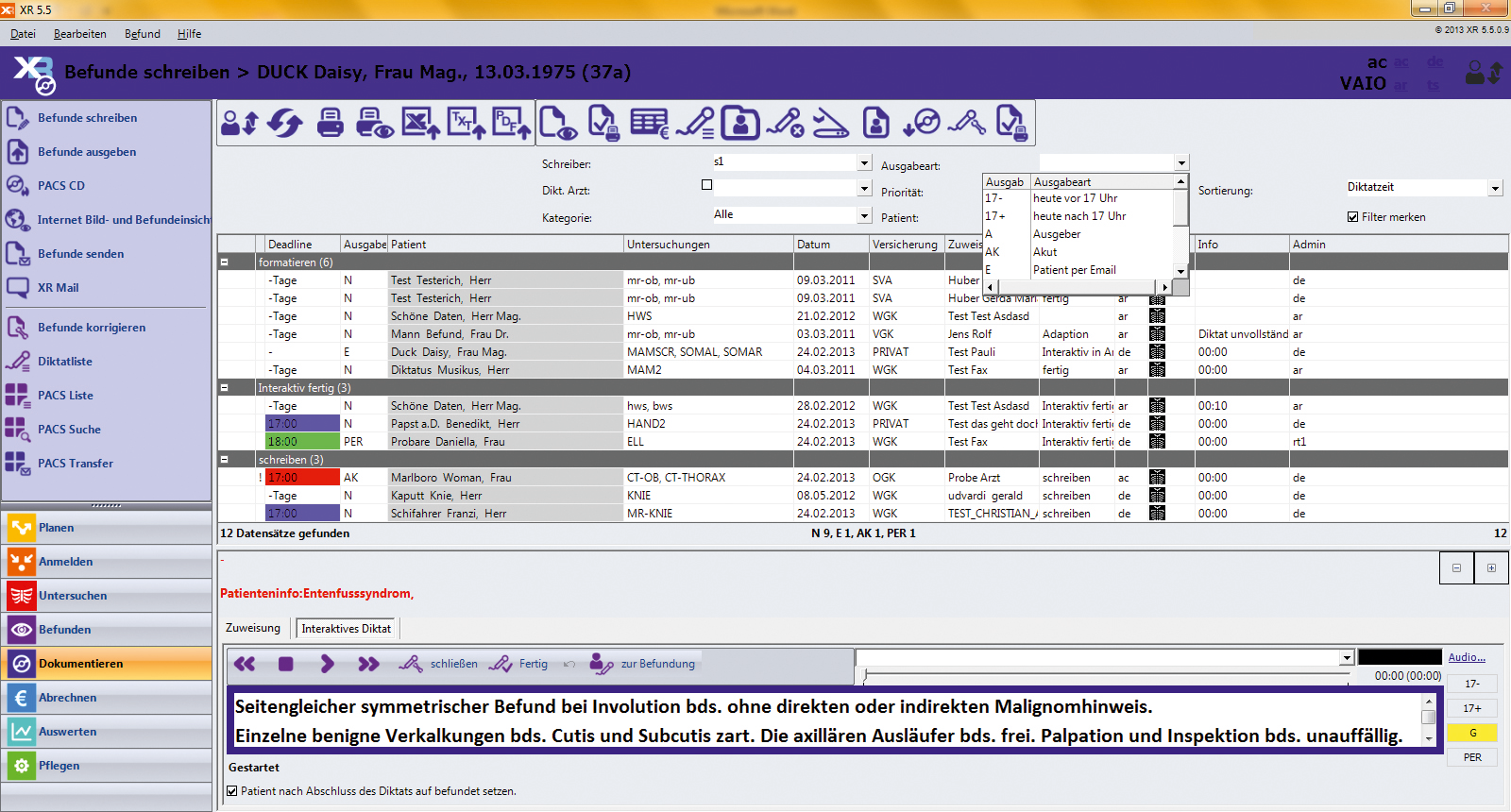This screenshot has height=812, width=1511.
Task: Toggle the Dikt. Arzt checkbox
Action: 706,185
